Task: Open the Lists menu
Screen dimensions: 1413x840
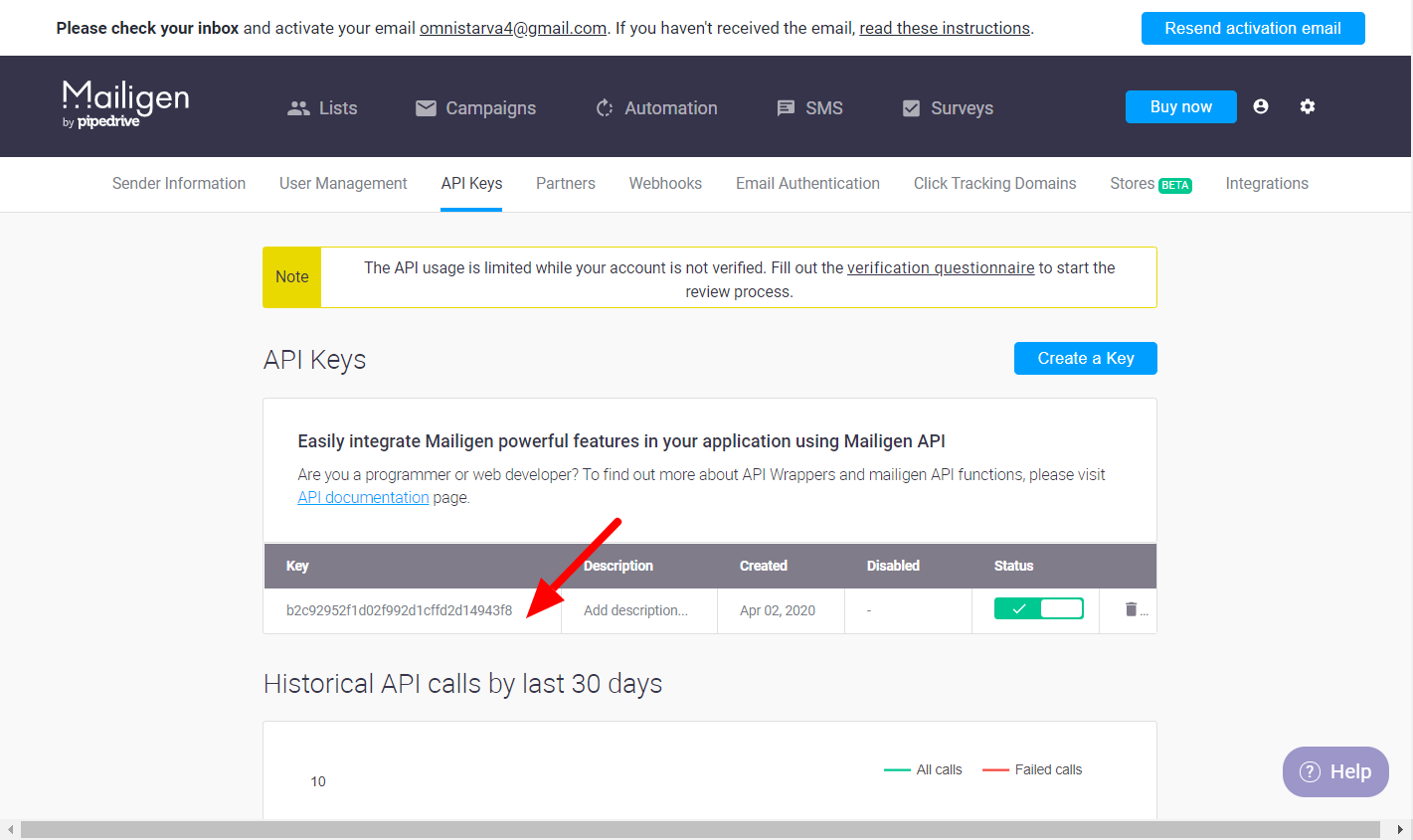Action: [322, 108]
